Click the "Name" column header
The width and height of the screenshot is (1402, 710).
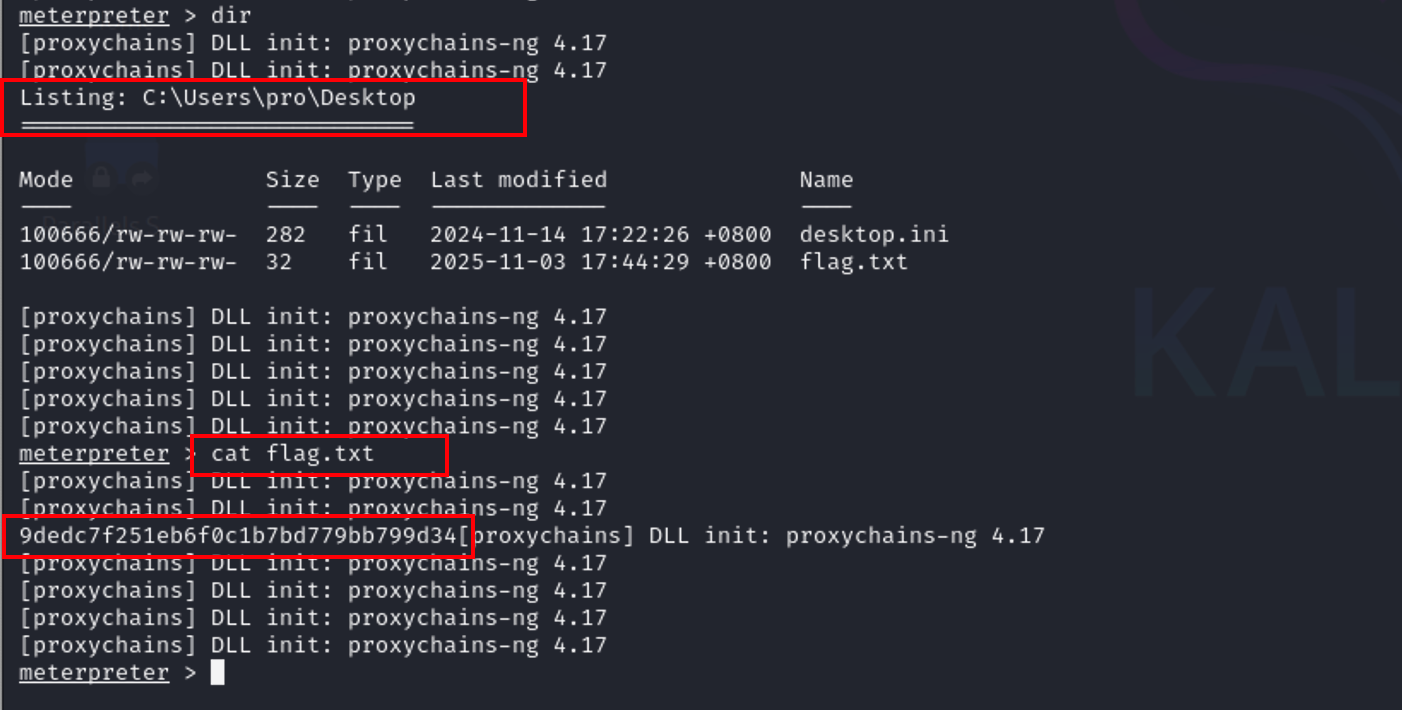click(826, 180)
